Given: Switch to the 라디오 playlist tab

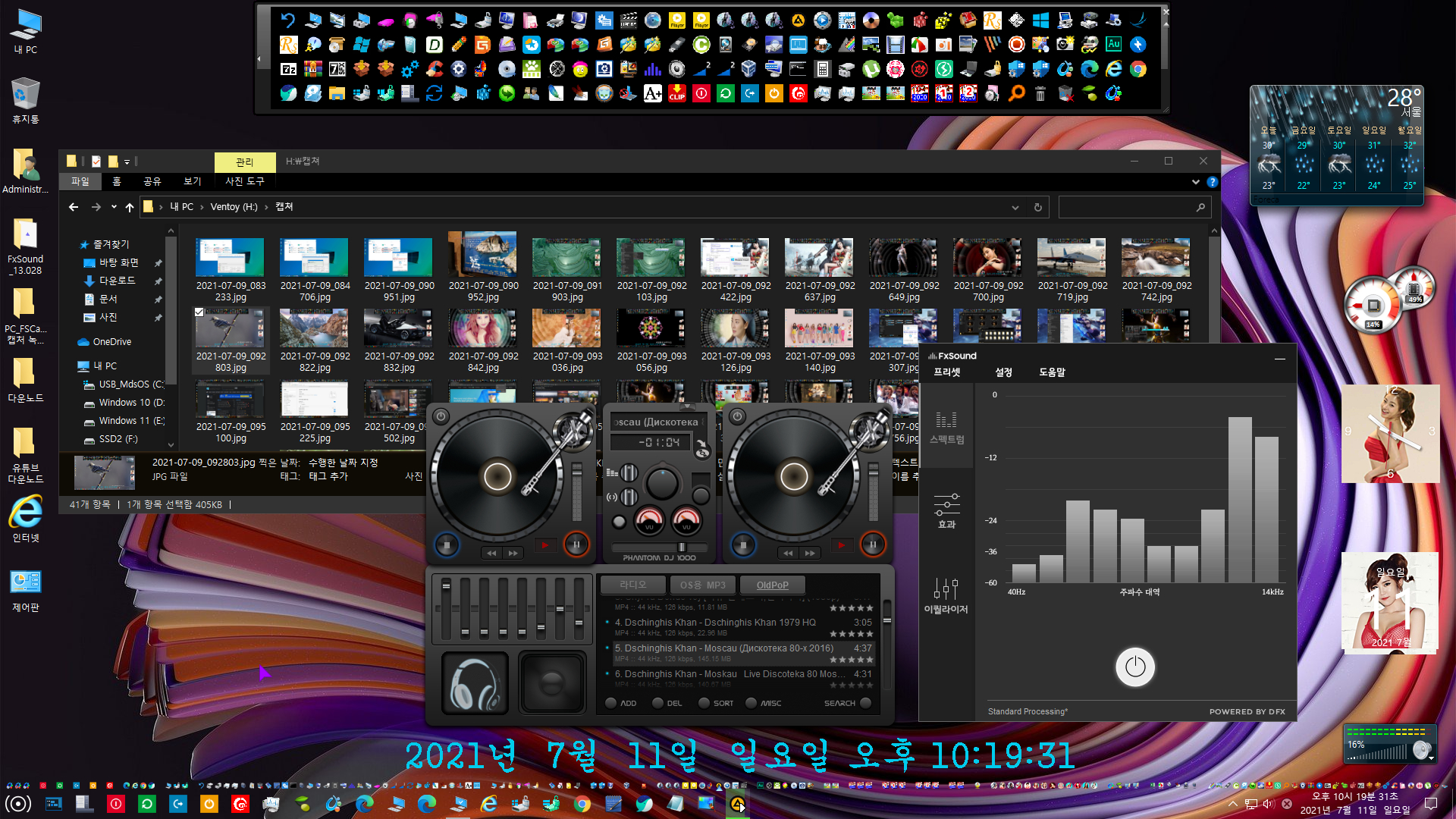Looking at the screenshot, I should coord(633,585).
